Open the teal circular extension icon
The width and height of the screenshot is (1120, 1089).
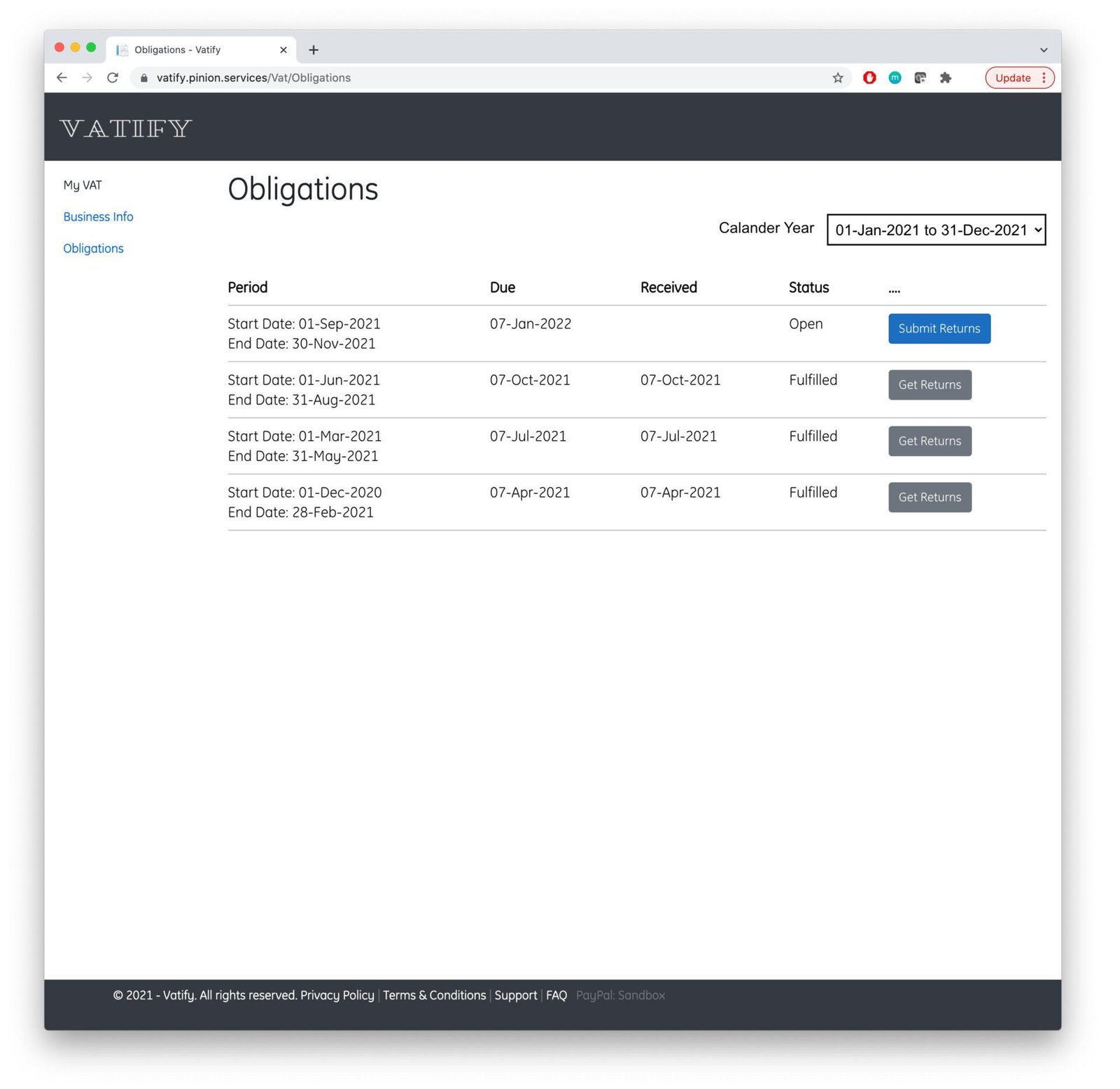click(895, 78)
